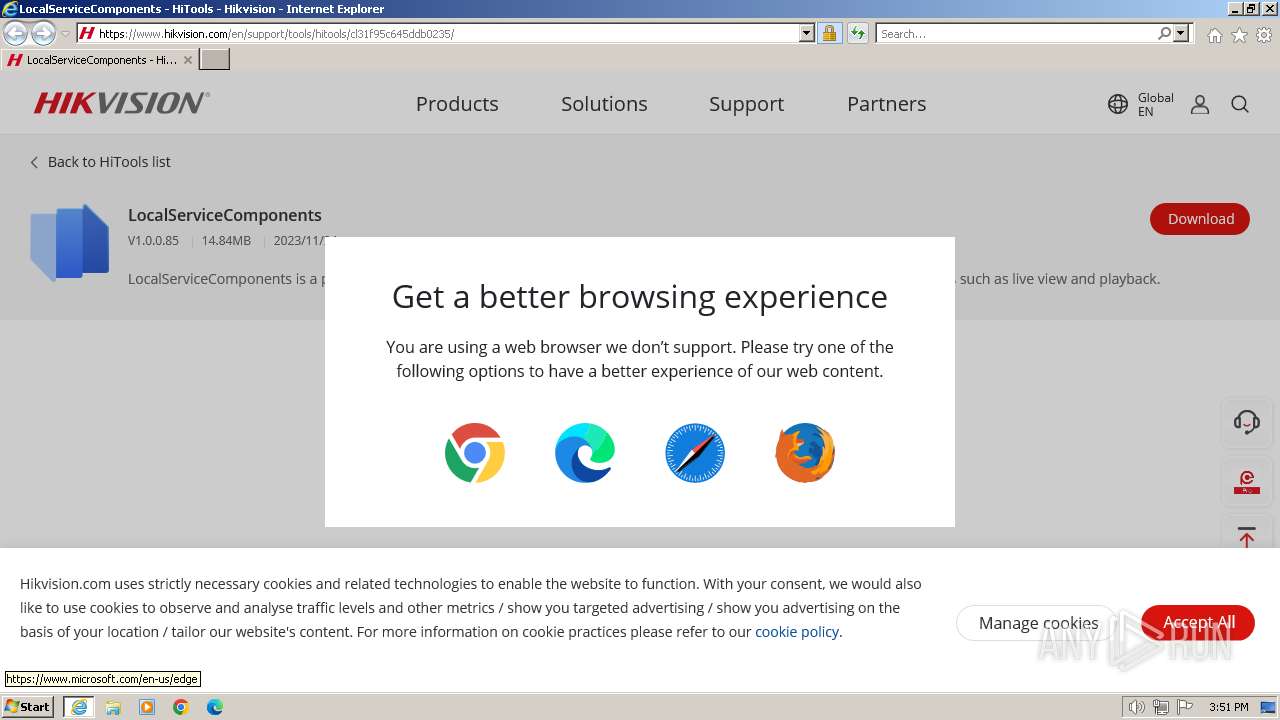The height and width of the screenshot is (720, 1280).
Task: Close the LocalServiceComponents tab
Action: pyautogui.click(x=188, y=60)
